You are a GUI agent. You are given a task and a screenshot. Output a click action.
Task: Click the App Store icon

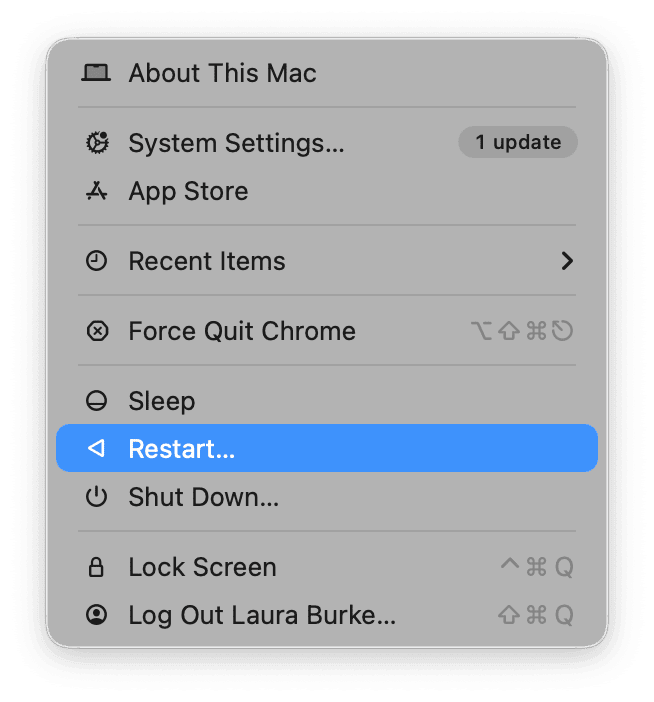point(97,192)
